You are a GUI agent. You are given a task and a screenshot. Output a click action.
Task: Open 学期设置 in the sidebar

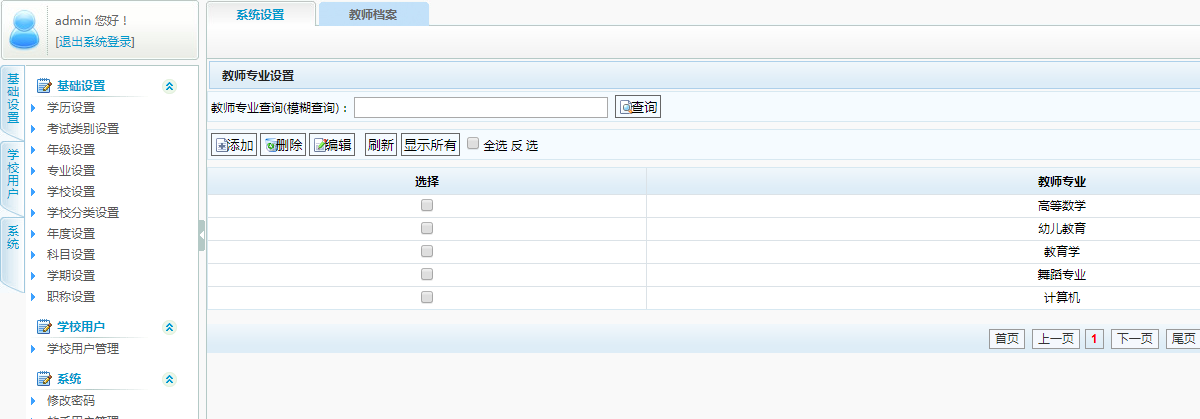point(71,276)
